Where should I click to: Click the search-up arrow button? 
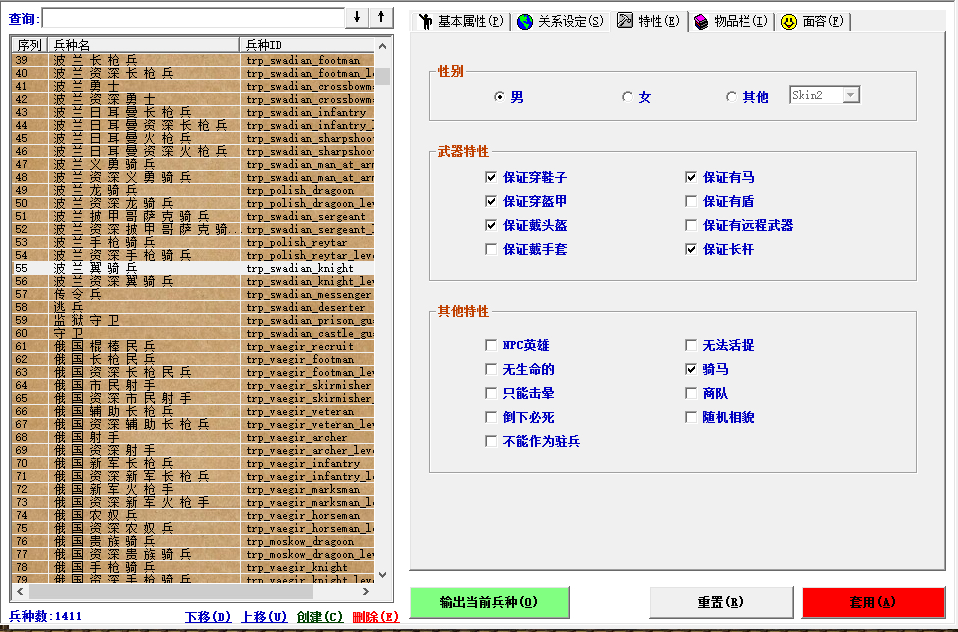[x=381, y=18]
